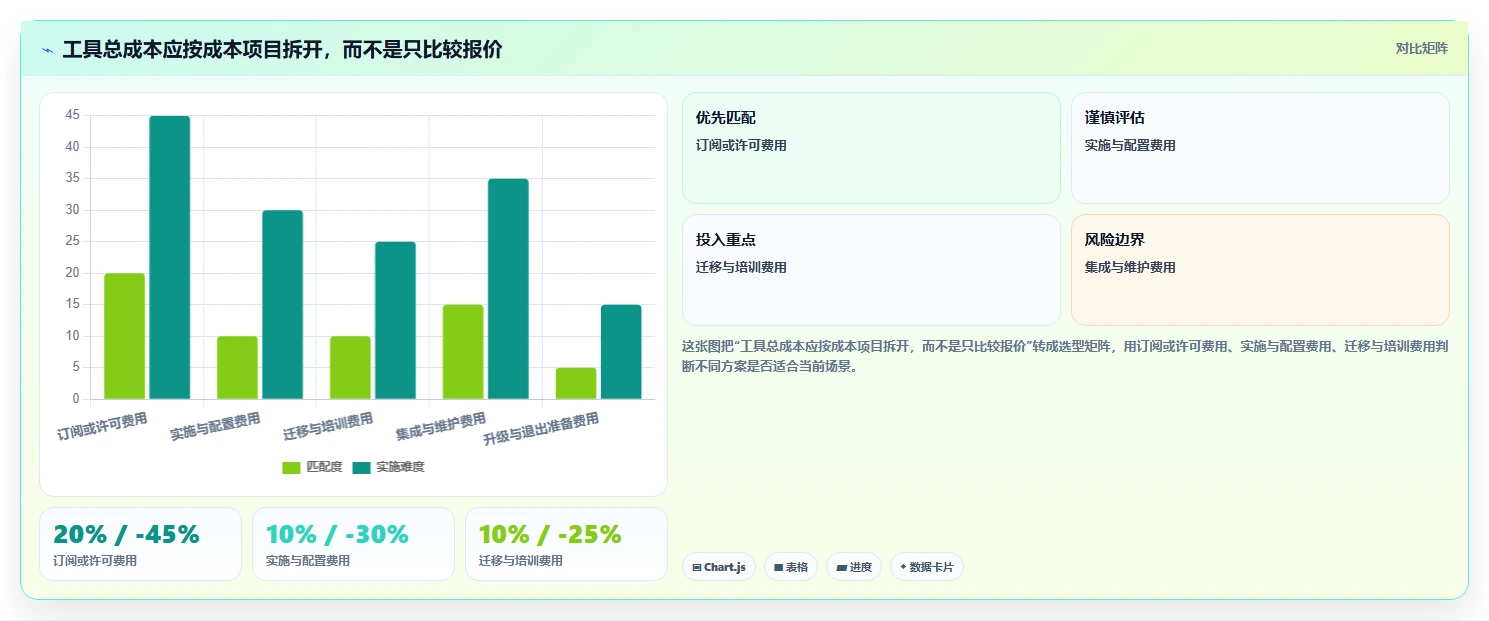
Task: Click the 实施与配置费用 x-axis label
Action: coord(215,427)
